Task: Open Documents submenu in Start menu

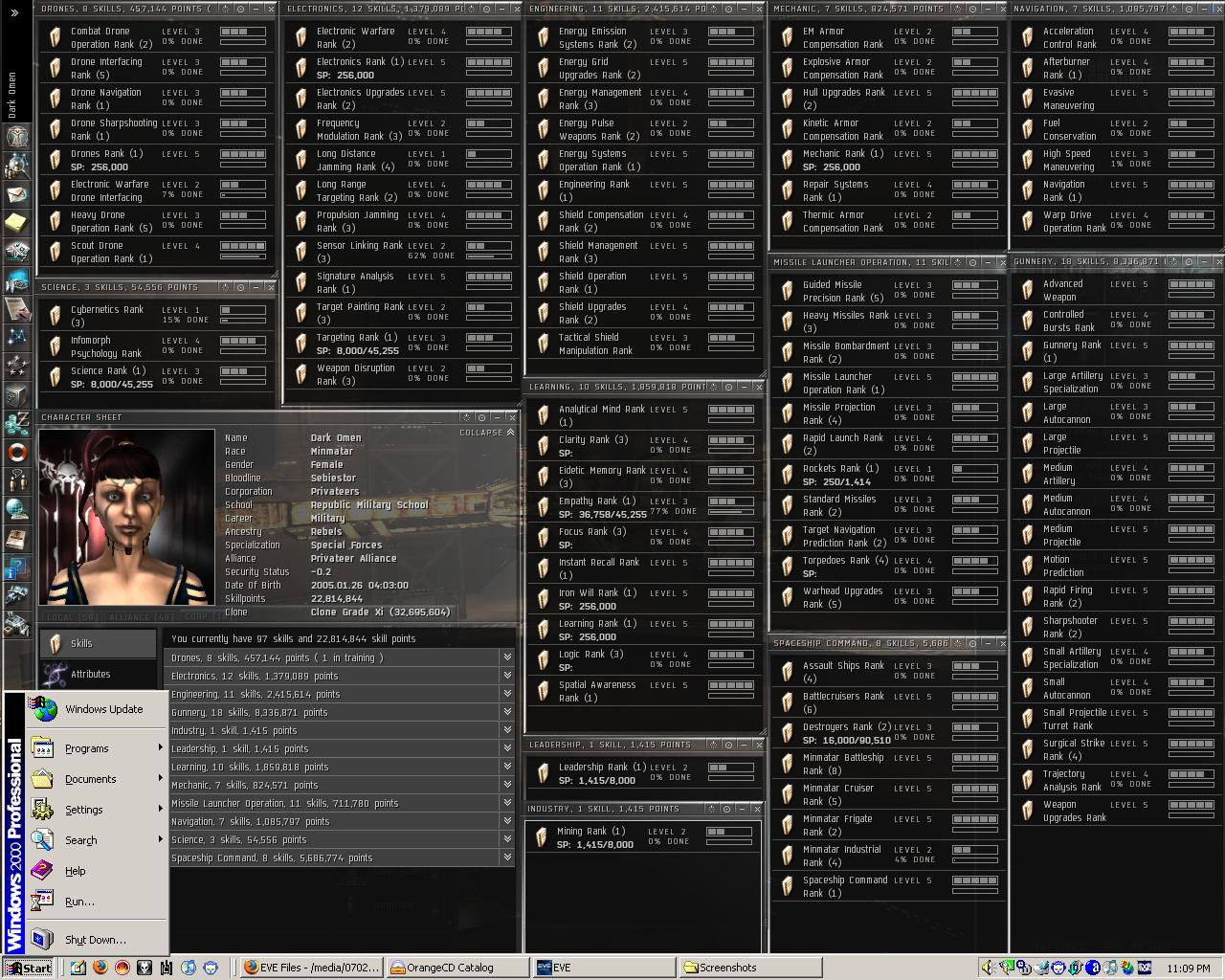Action: tap(96, 779)
